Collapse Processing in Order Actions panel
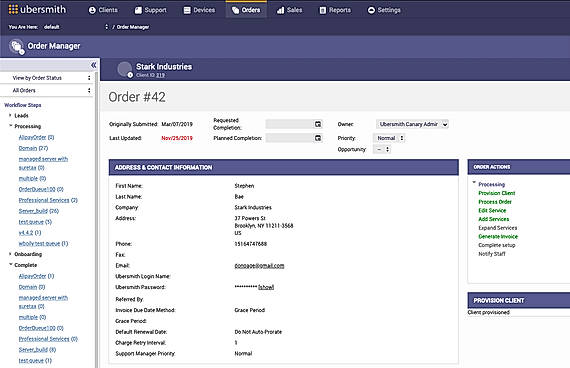 [x=474, y=183]
